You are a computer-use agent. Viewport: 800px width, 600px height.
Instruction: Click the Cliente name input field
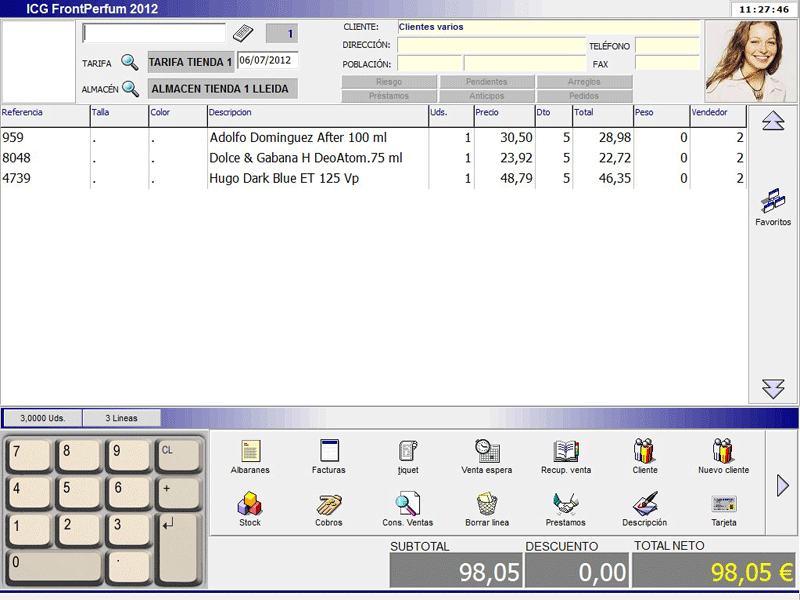548,27
